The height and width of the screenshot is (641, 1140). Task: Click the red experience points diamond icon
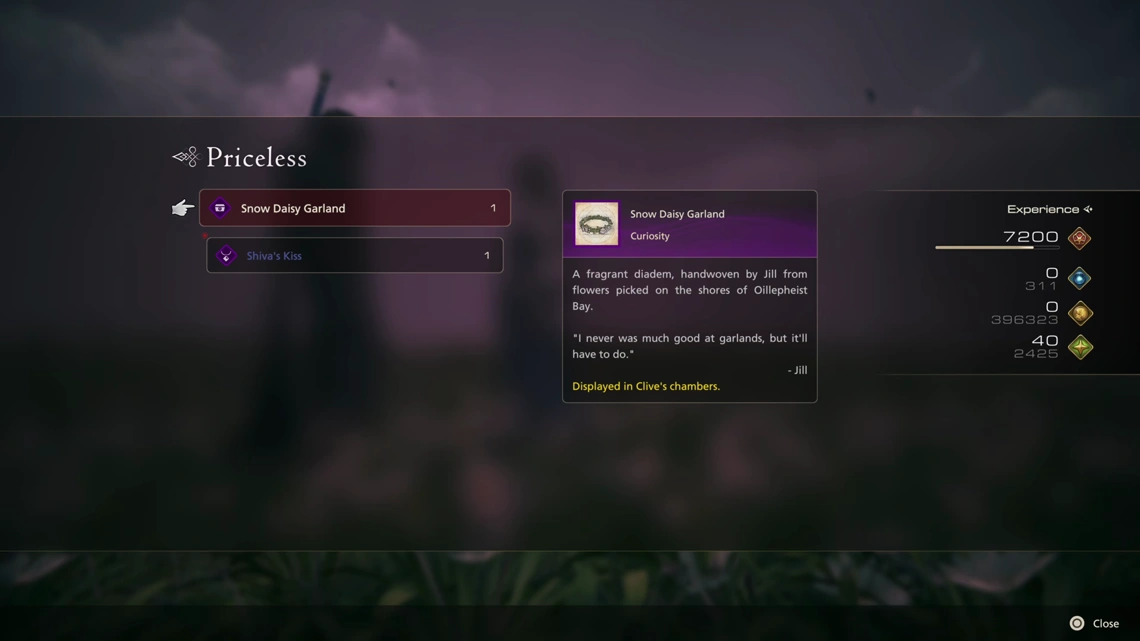pyautogui.click(x=1079, y=238)
